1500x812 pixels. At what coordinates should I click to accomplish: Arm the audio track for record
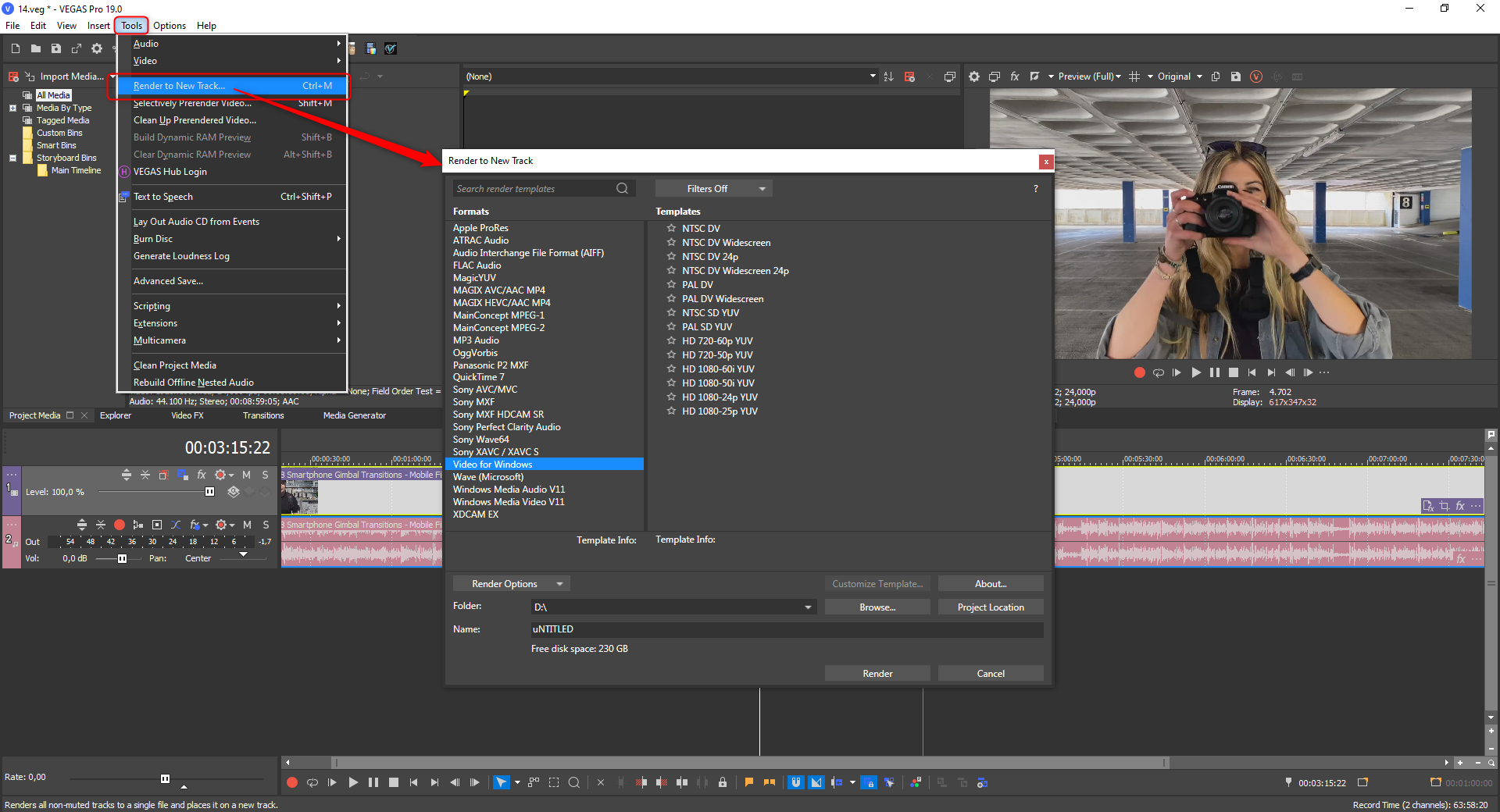click(x=120, y=525)
